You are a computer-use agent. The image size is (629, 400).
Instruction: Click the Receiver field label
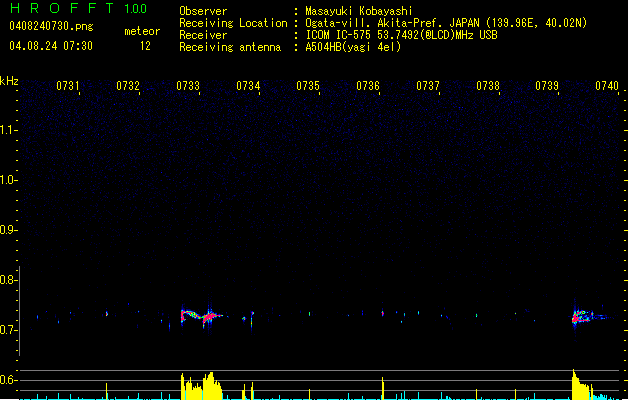(203, 35)
